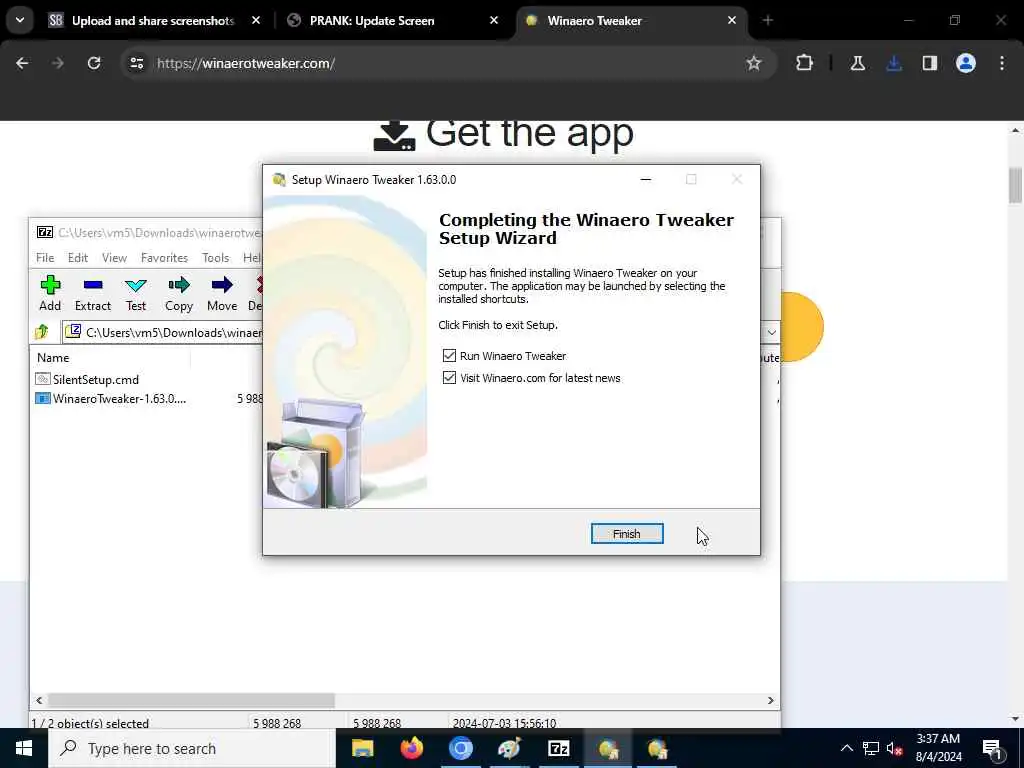Open the notification center icon
This screenshot has height=768, width=1024.
pyautogui.click(x=993, y=748)
